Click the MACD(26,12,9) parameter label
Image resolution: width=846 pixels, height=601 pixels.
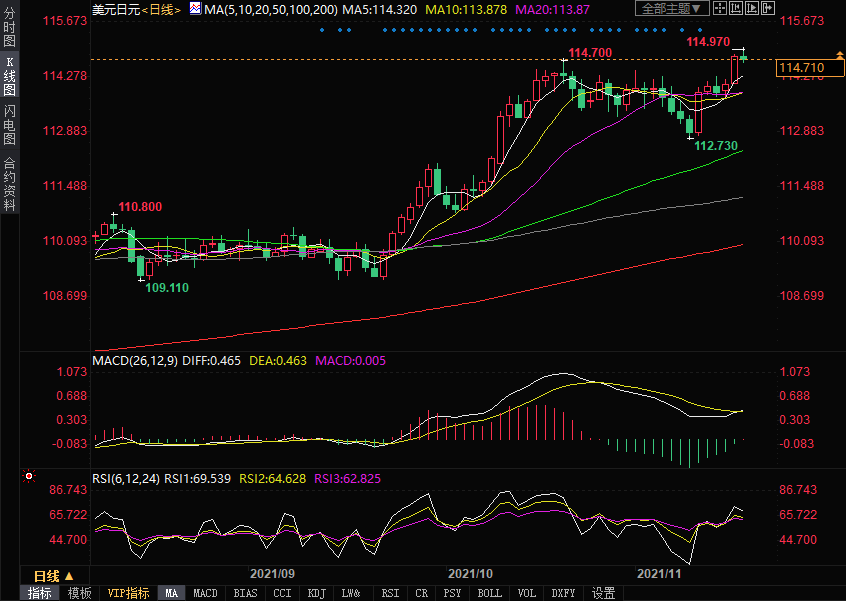134,360
